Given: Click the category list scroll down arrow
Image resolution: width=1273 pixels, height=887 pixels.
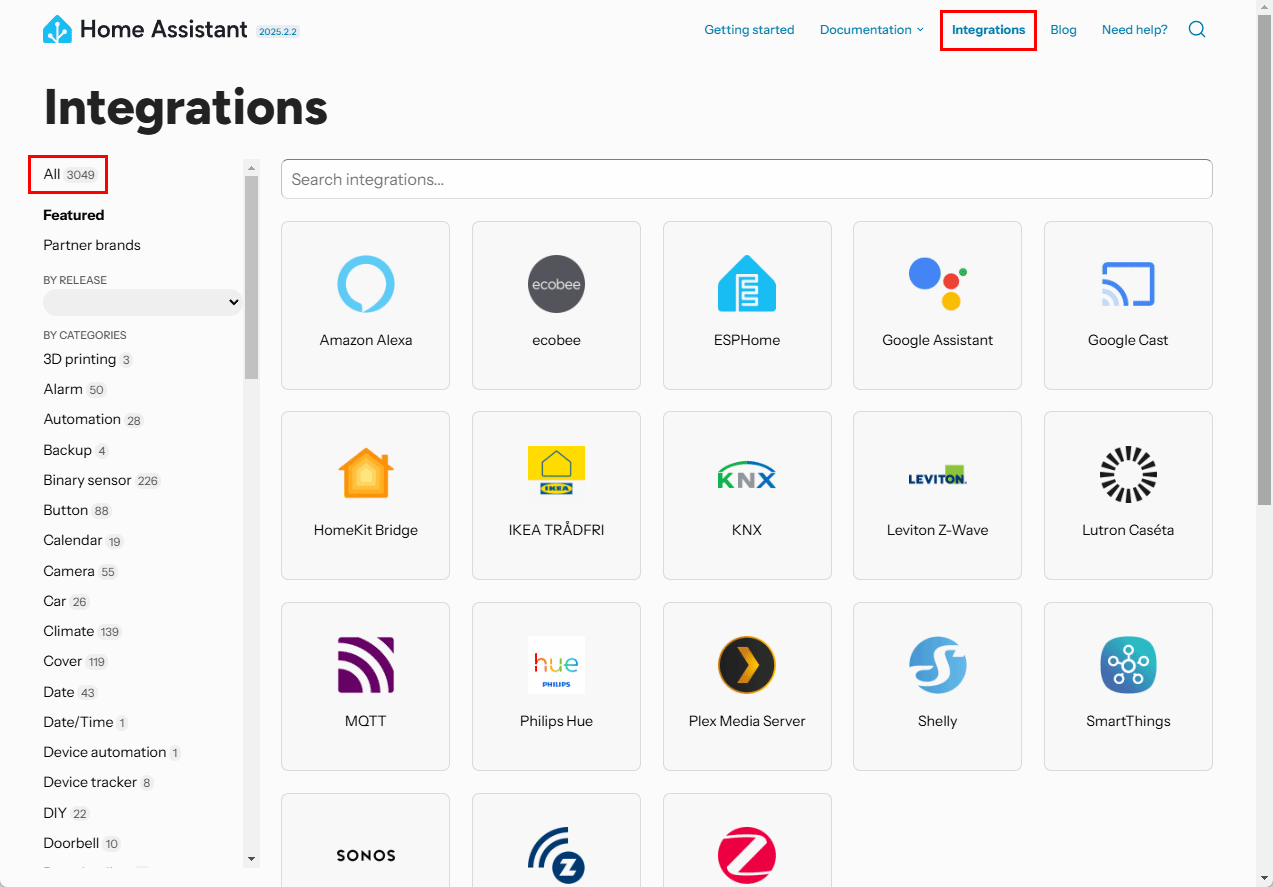Looking at the screenshot, I should coord(251,859).
